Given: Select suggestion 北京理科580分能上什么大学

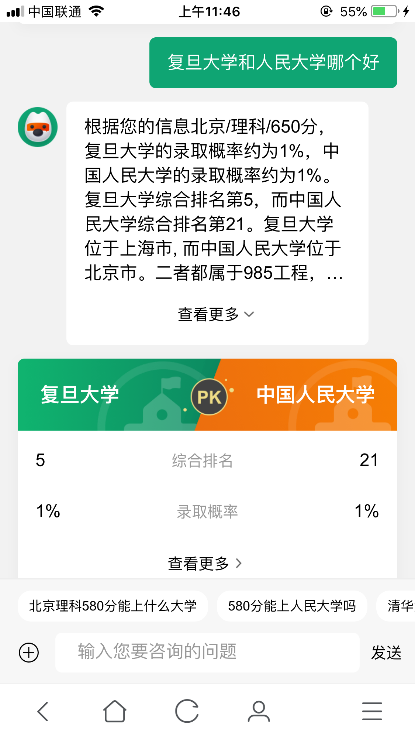Looking at the screenshot, I should [113, 606].
